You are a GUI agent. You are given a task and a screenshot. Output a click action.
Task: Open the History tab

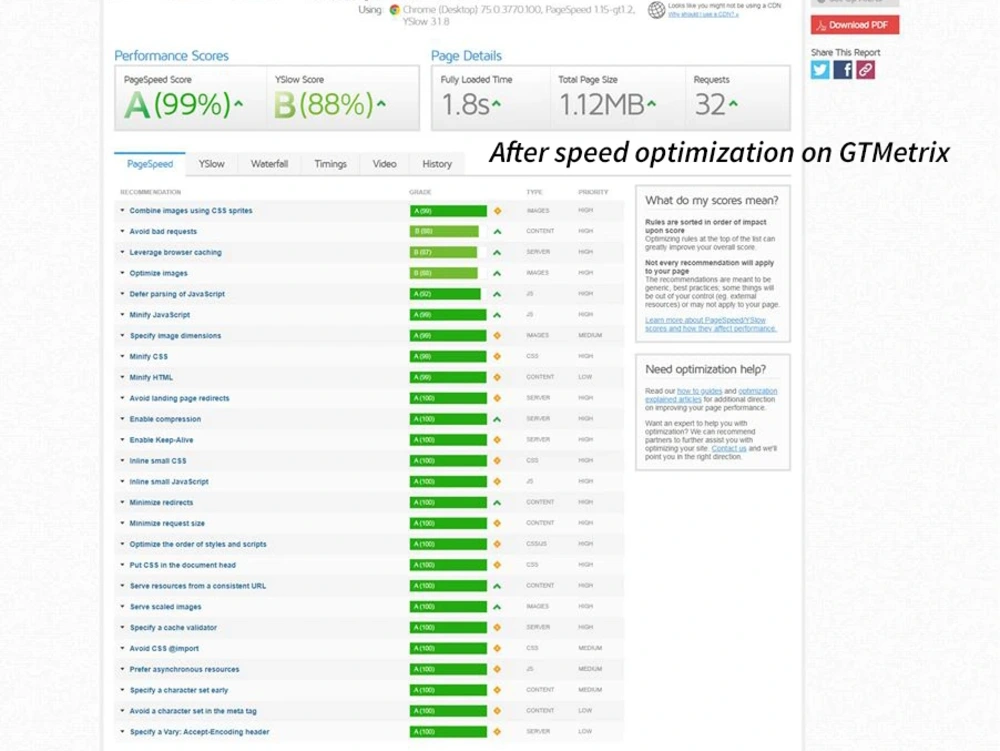tap(437, 164)
